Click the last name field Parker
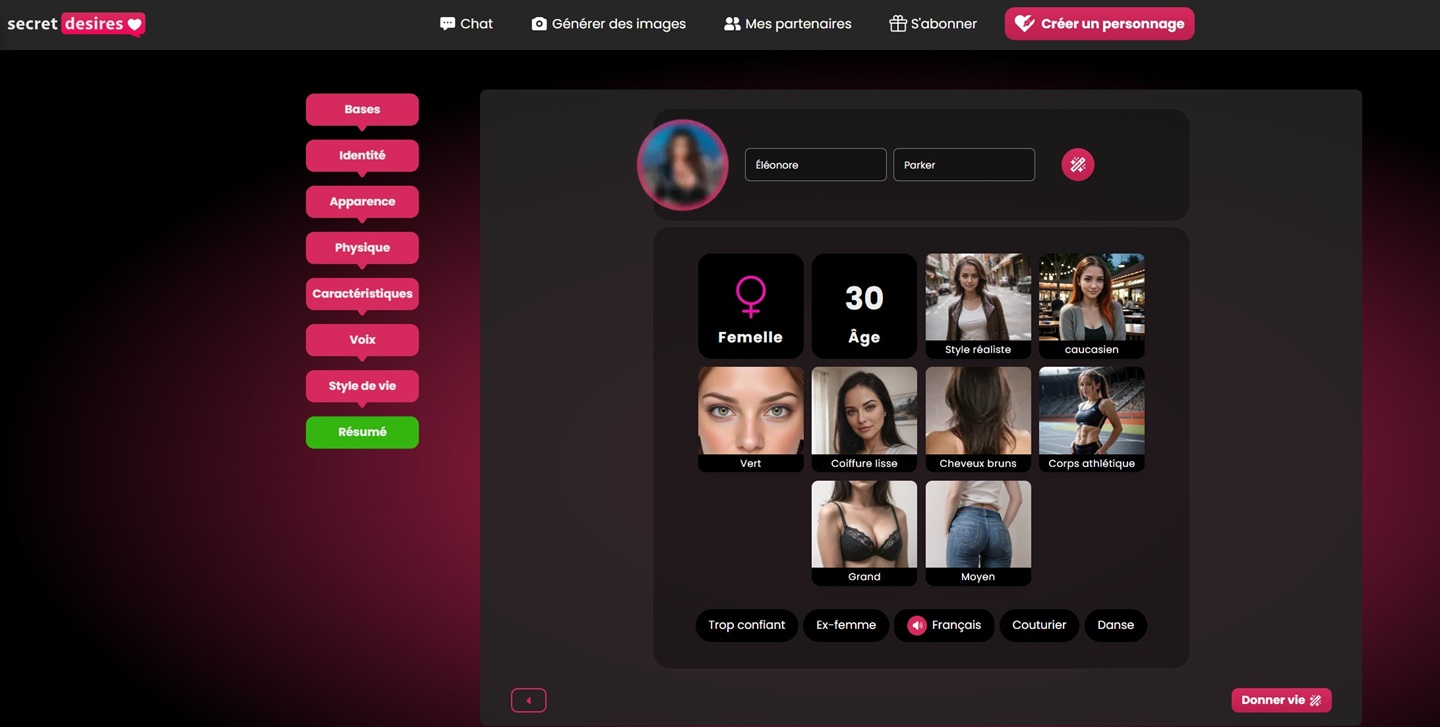 (x=963, y=165)
